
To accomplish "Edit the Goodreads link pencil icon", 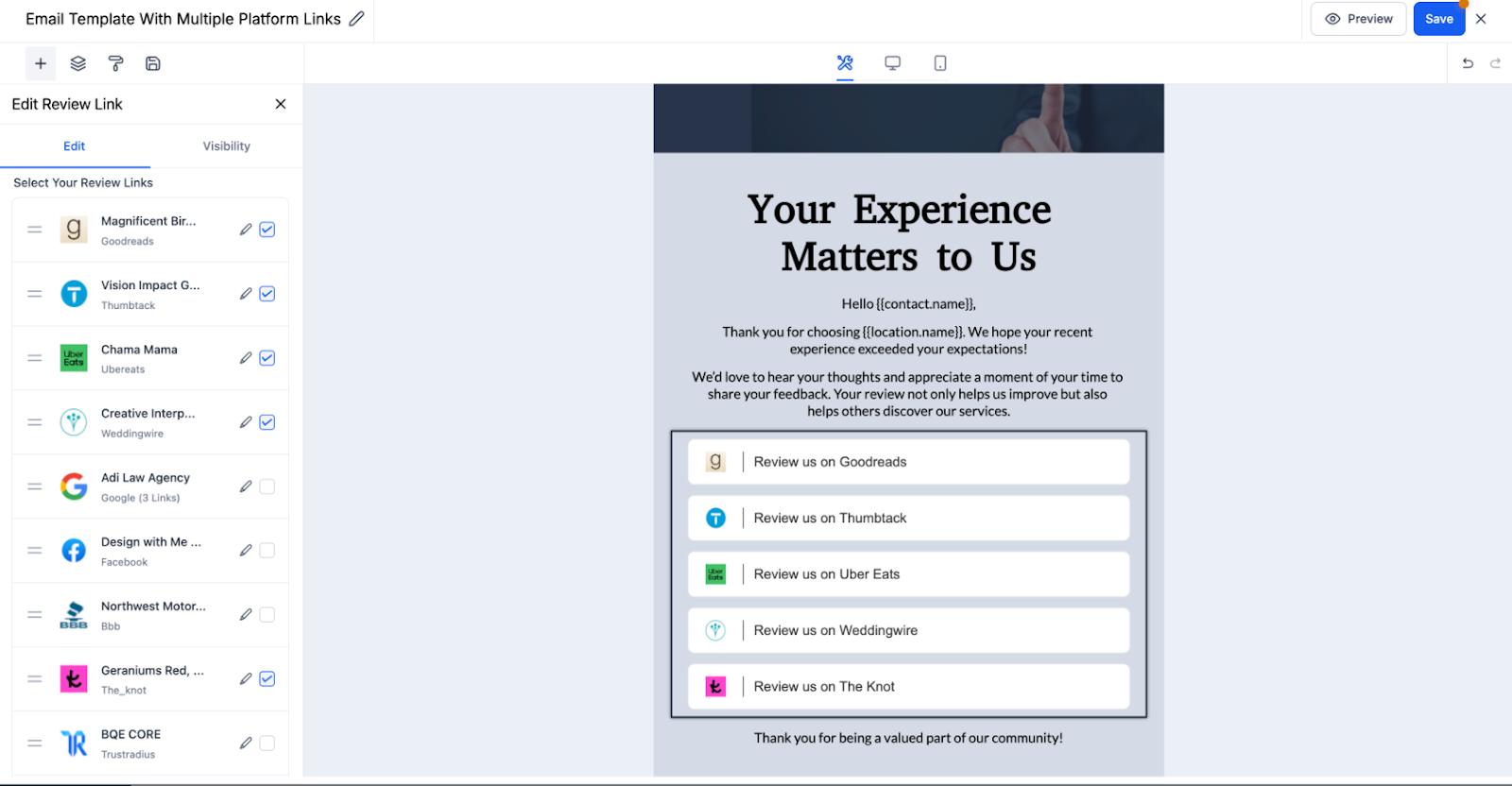I will (246, 230).
